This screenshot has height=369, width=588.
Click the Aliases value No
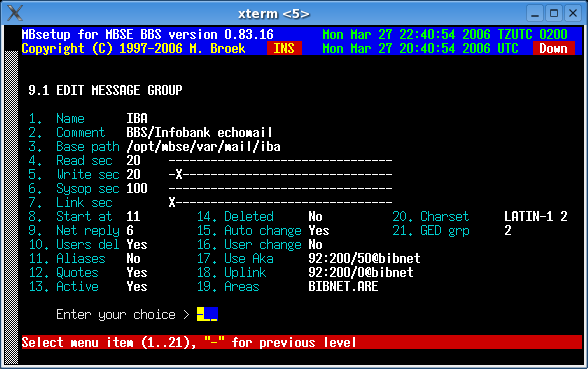[133, 258]
